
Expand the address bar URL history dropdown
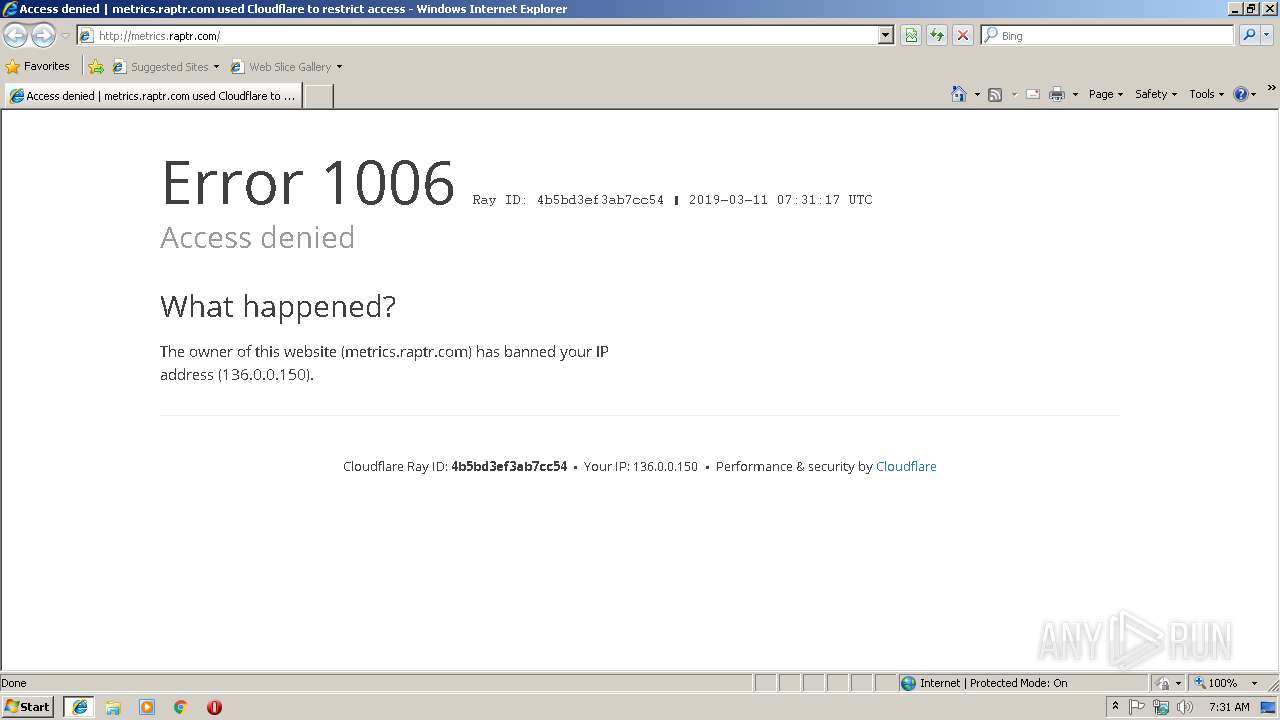pos(886,36)
